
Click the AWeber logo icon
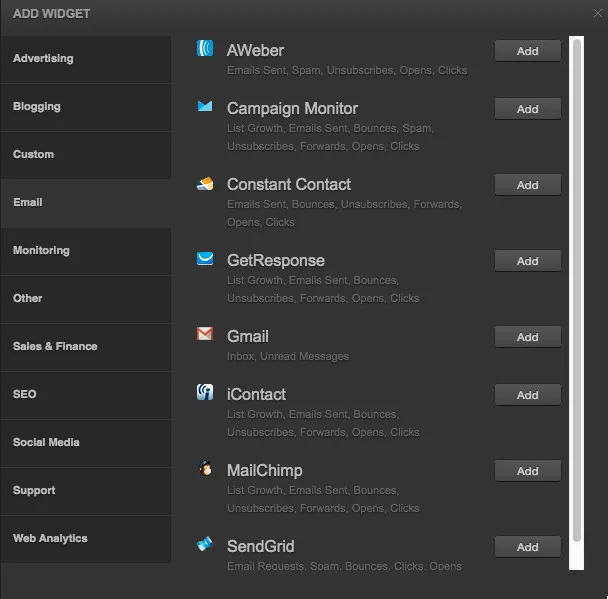205,48
